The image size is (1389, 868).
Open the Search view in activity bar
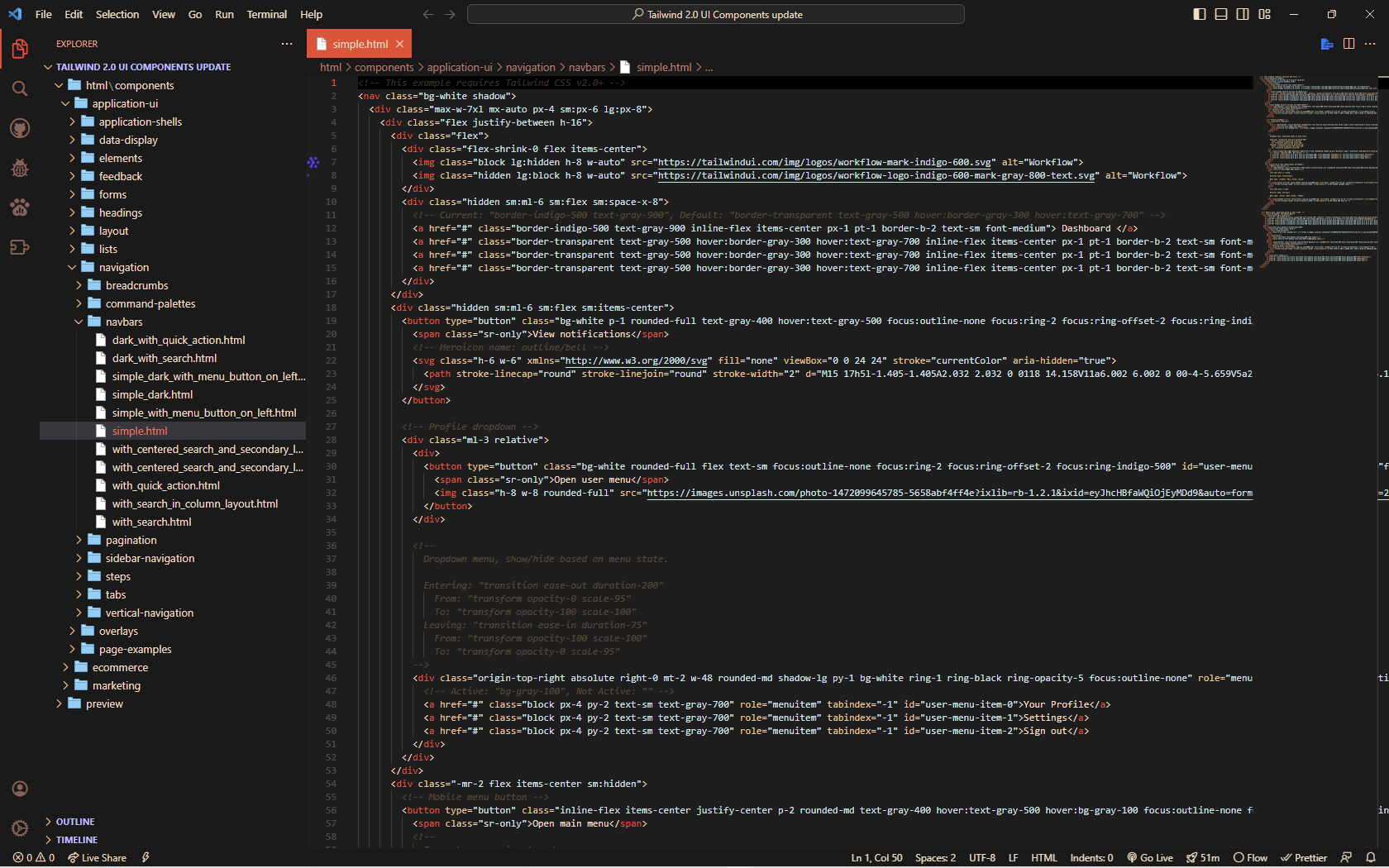coord(20,88)
